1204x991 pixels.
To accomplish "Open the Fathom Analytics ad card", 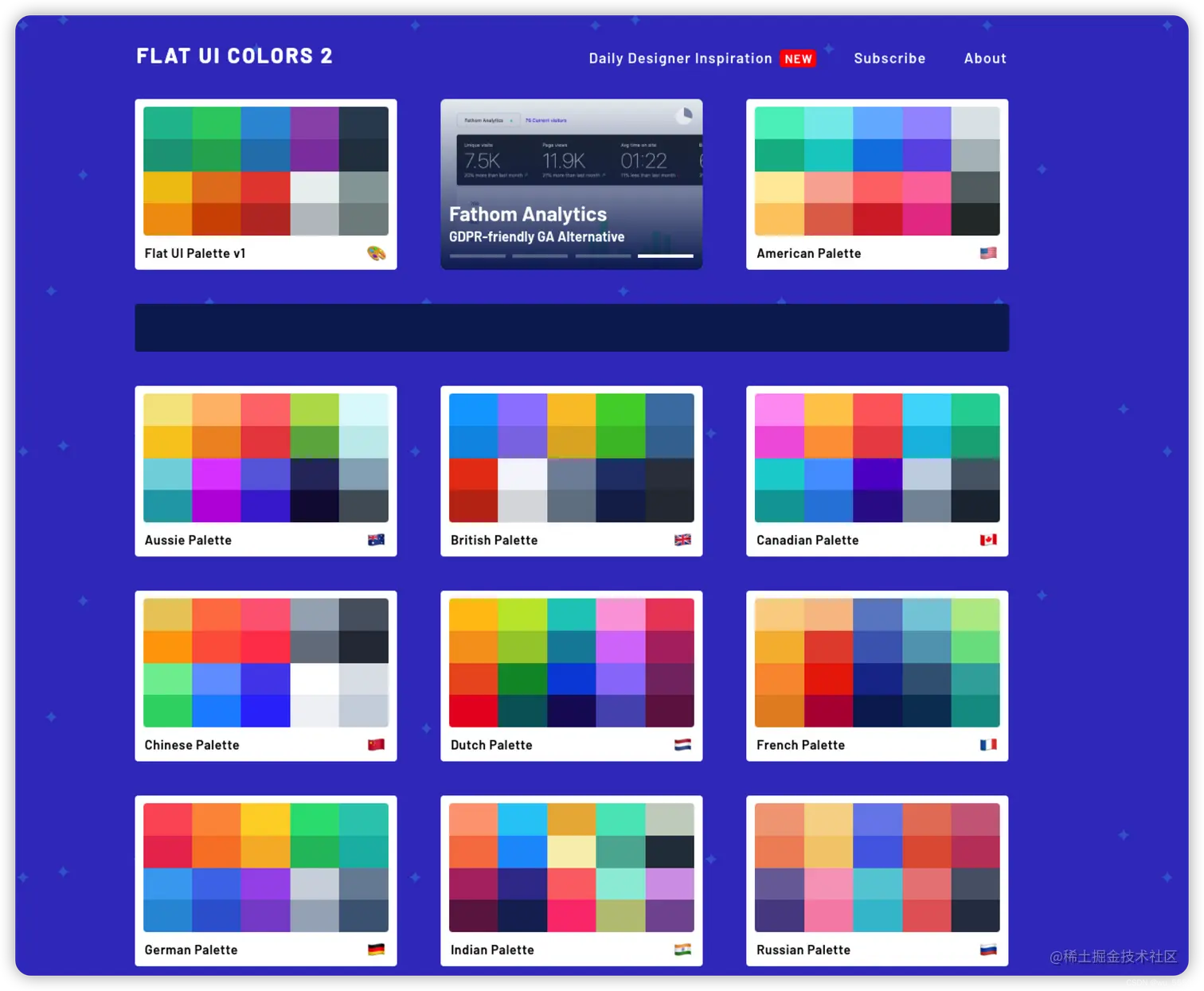I will 572,184.
